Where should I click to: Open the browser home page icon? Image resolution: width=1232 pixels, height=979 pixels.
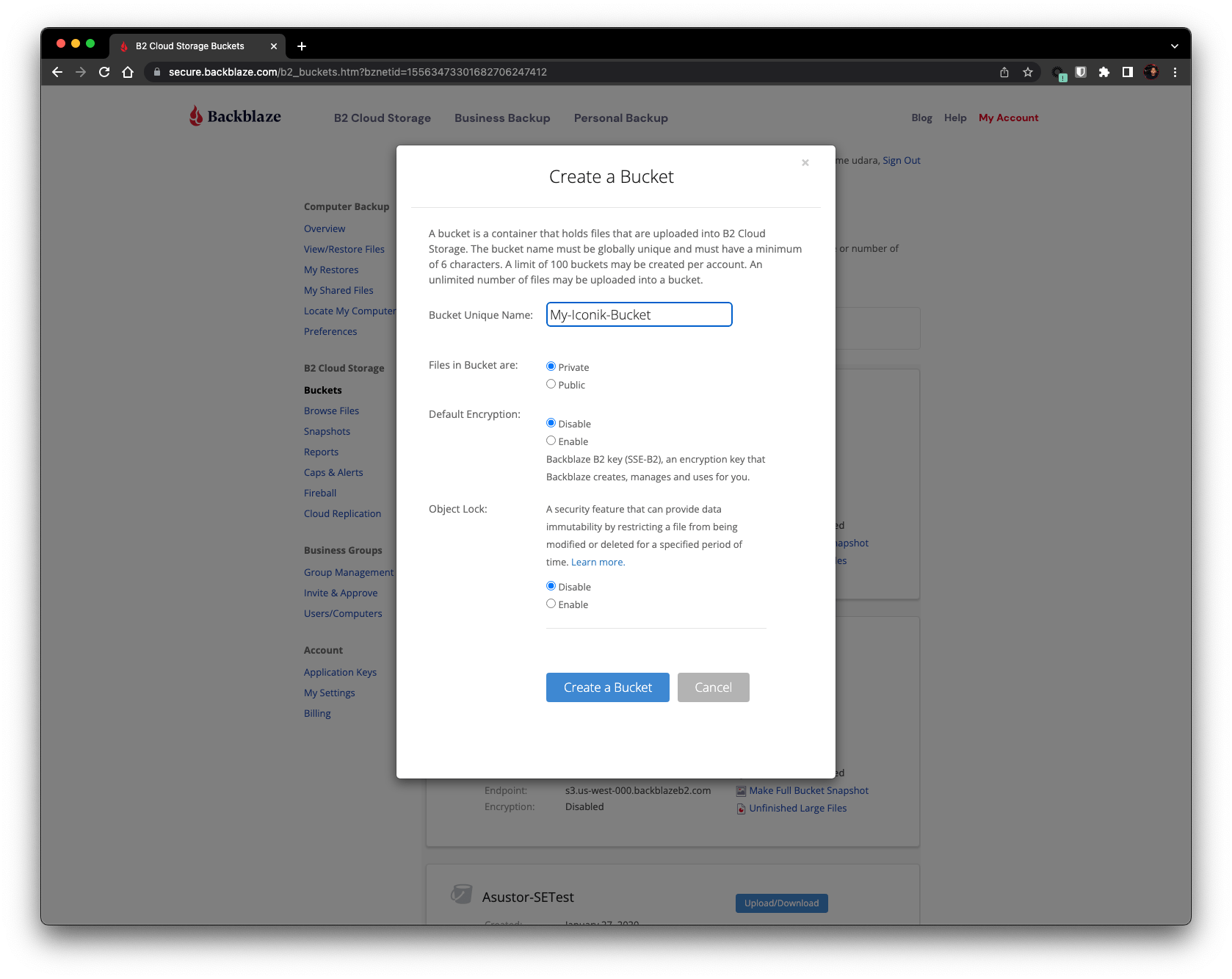(x=128, y=72)
